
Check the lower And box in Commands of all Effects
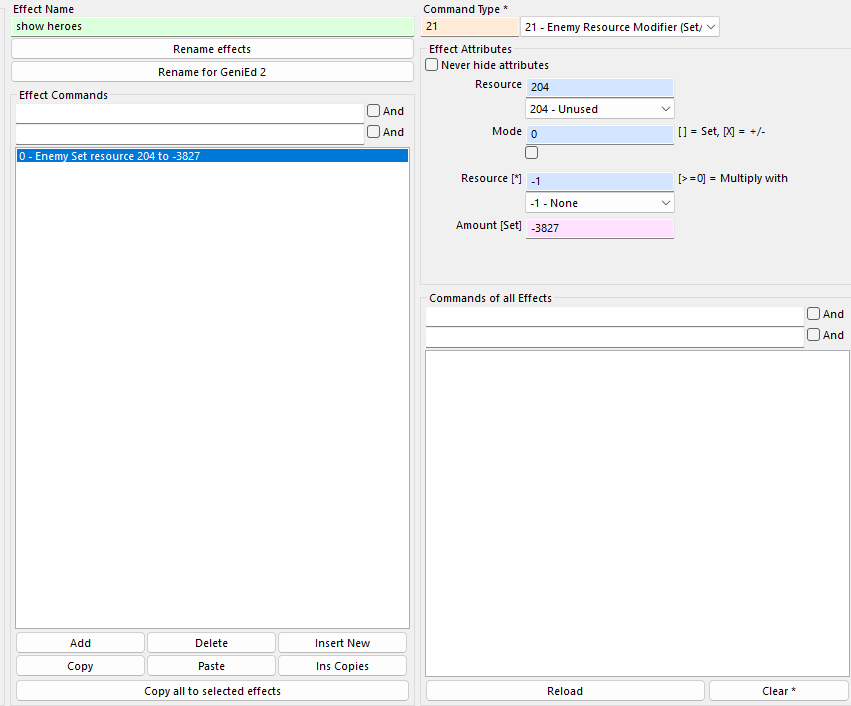coord(813,335)
